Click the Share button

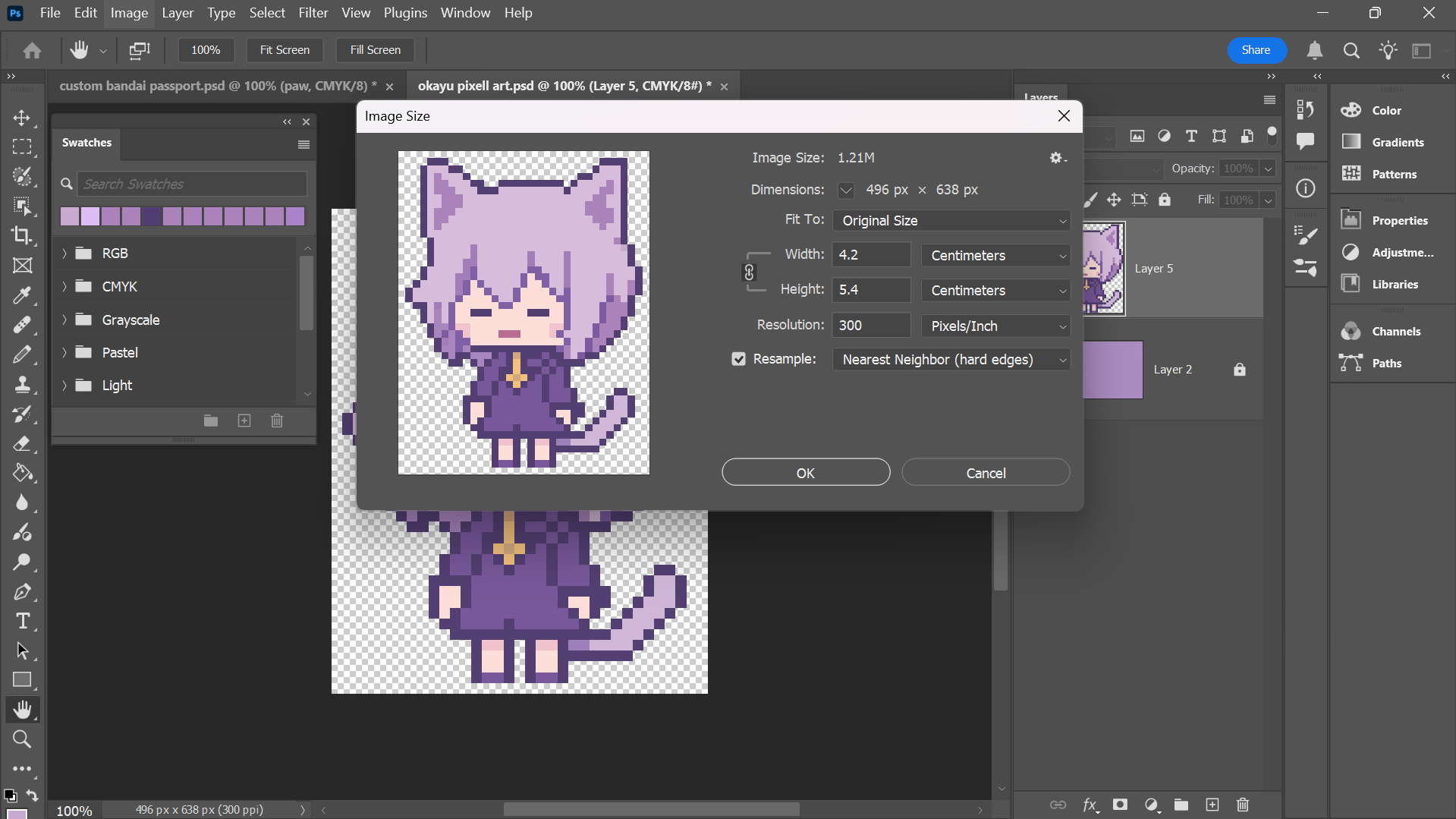click(1256, 50)
